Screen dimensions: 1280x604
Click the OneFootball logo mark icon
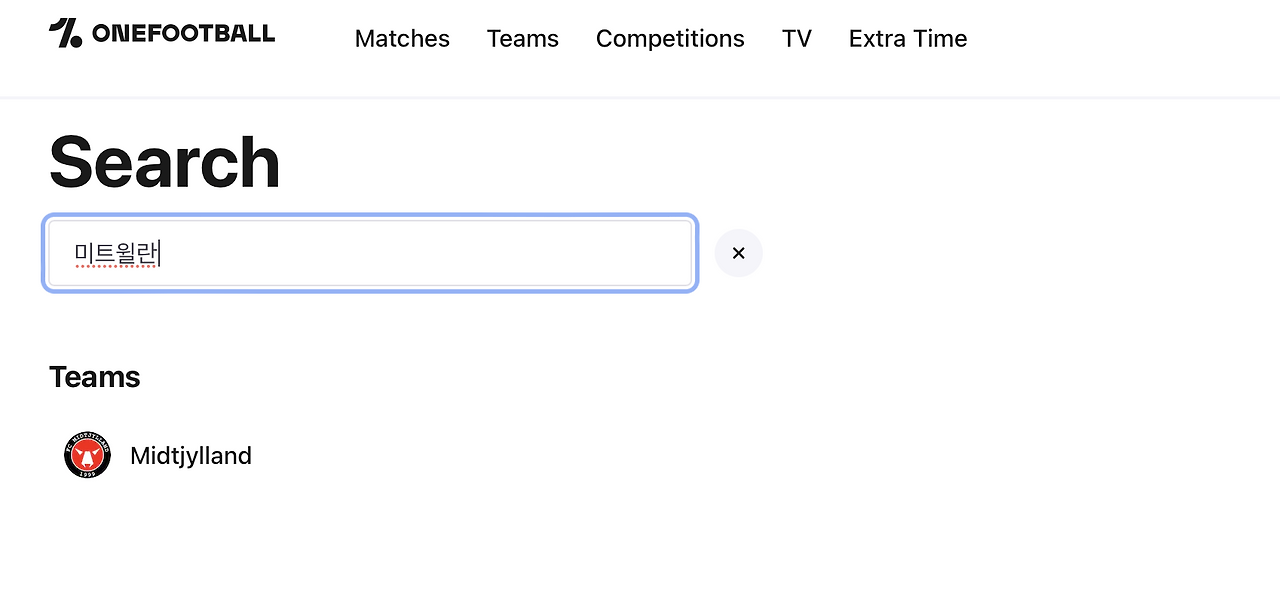coord(66,33)
